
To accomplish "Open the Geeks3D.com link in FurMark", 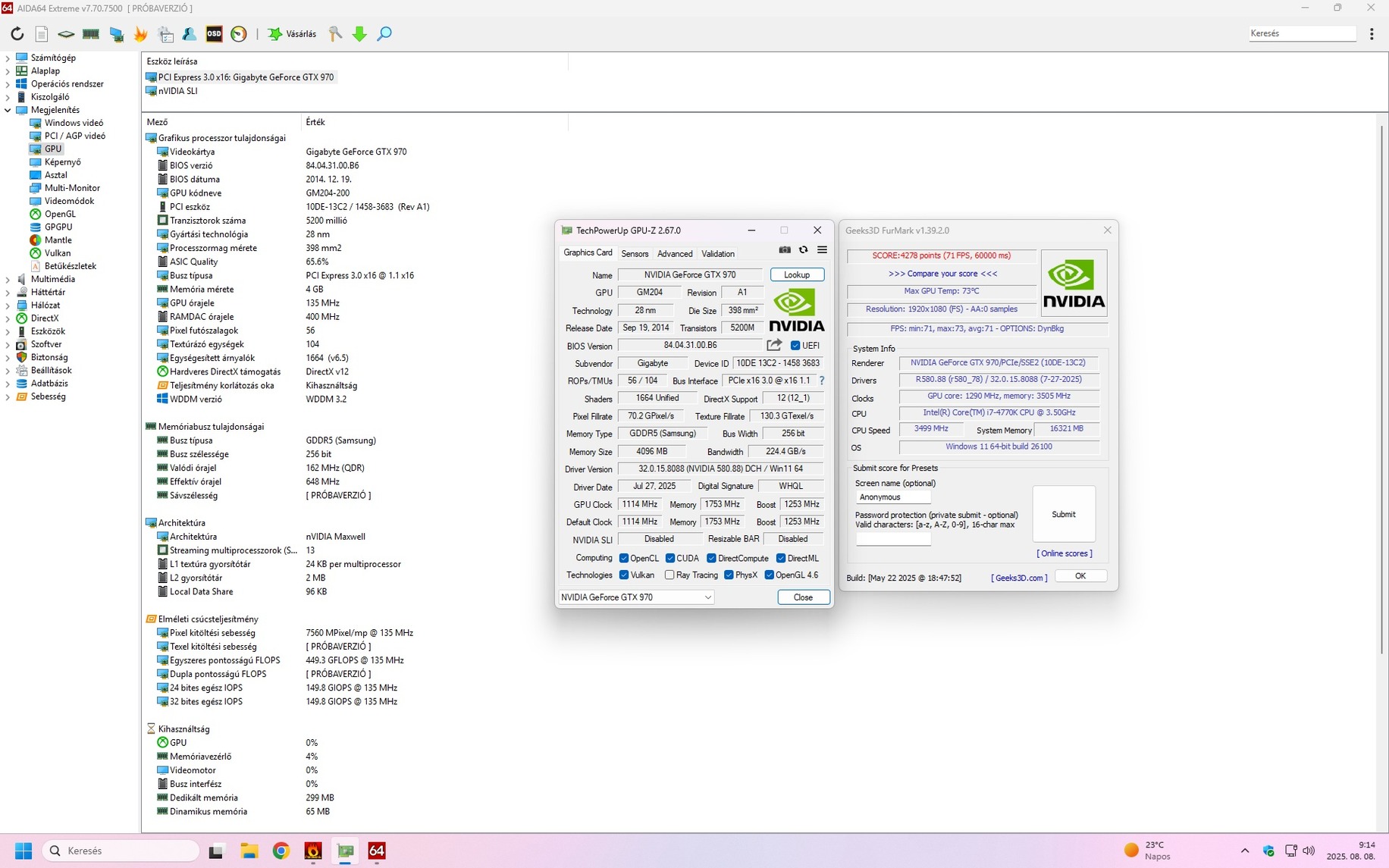I will pyautogui.click(x=1019, y=578).
